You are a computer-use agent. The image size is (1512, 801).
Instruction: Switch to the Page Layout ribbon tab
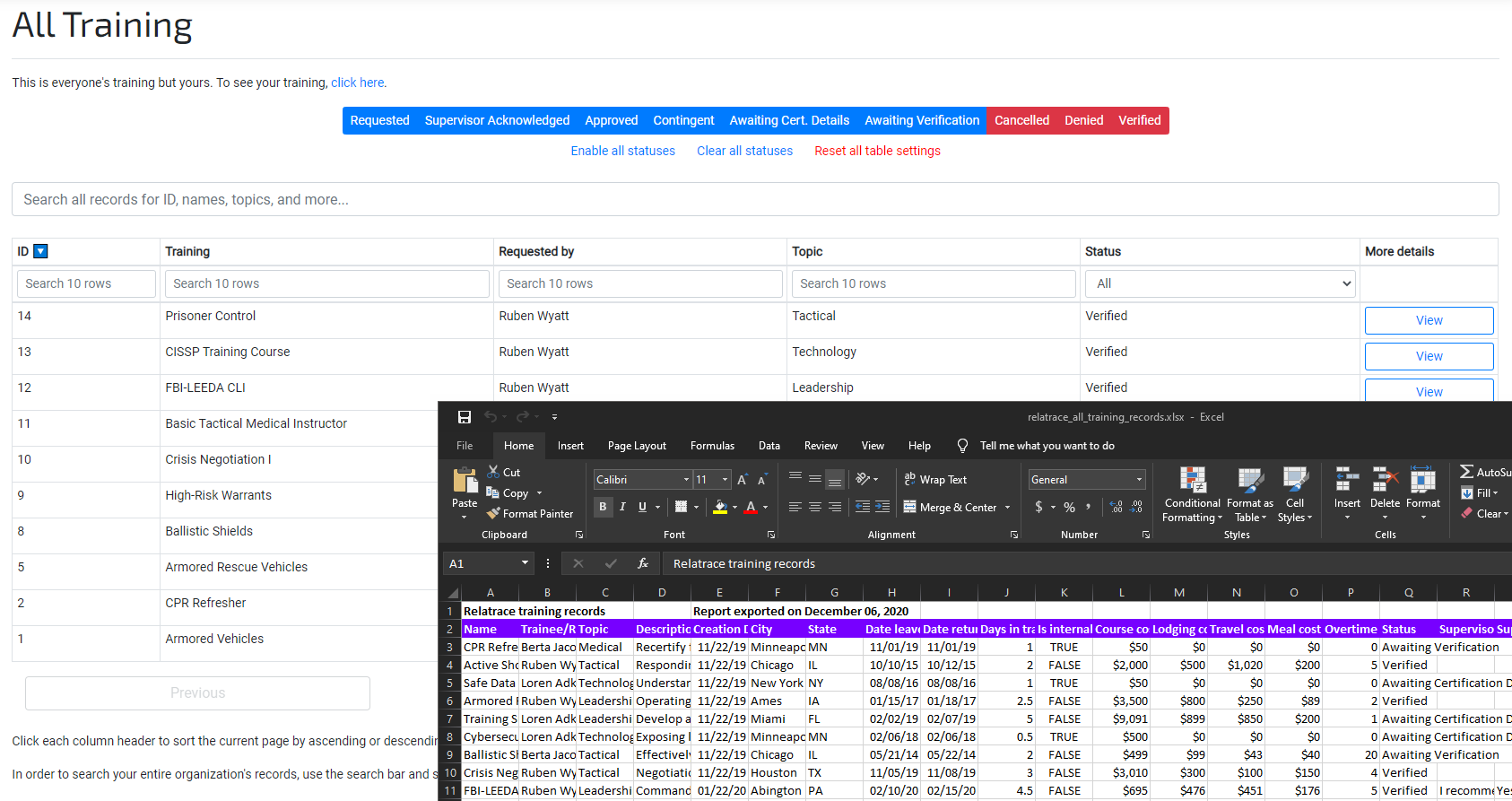[x=637, y=446]
